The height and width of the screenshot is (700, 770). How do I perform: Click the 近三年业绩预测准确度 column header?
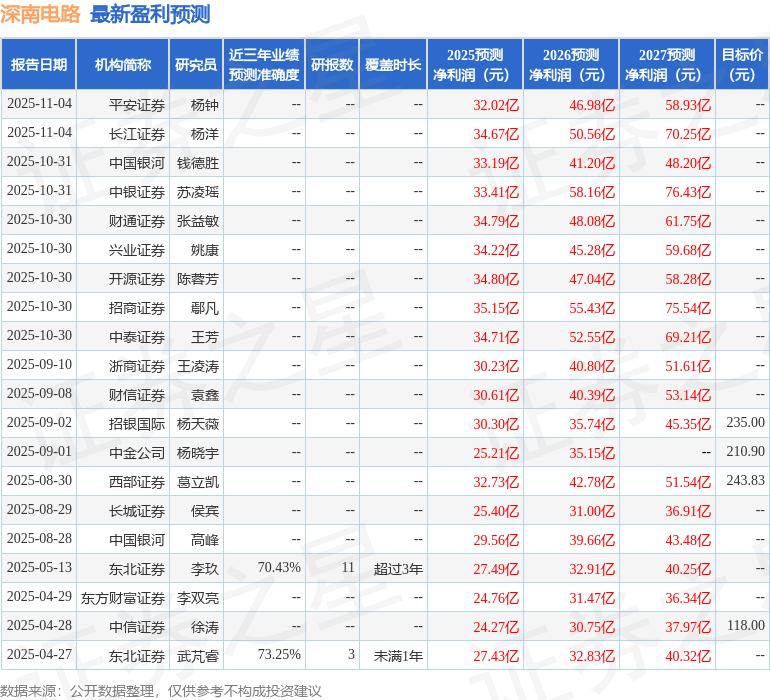tap(263, 65)
